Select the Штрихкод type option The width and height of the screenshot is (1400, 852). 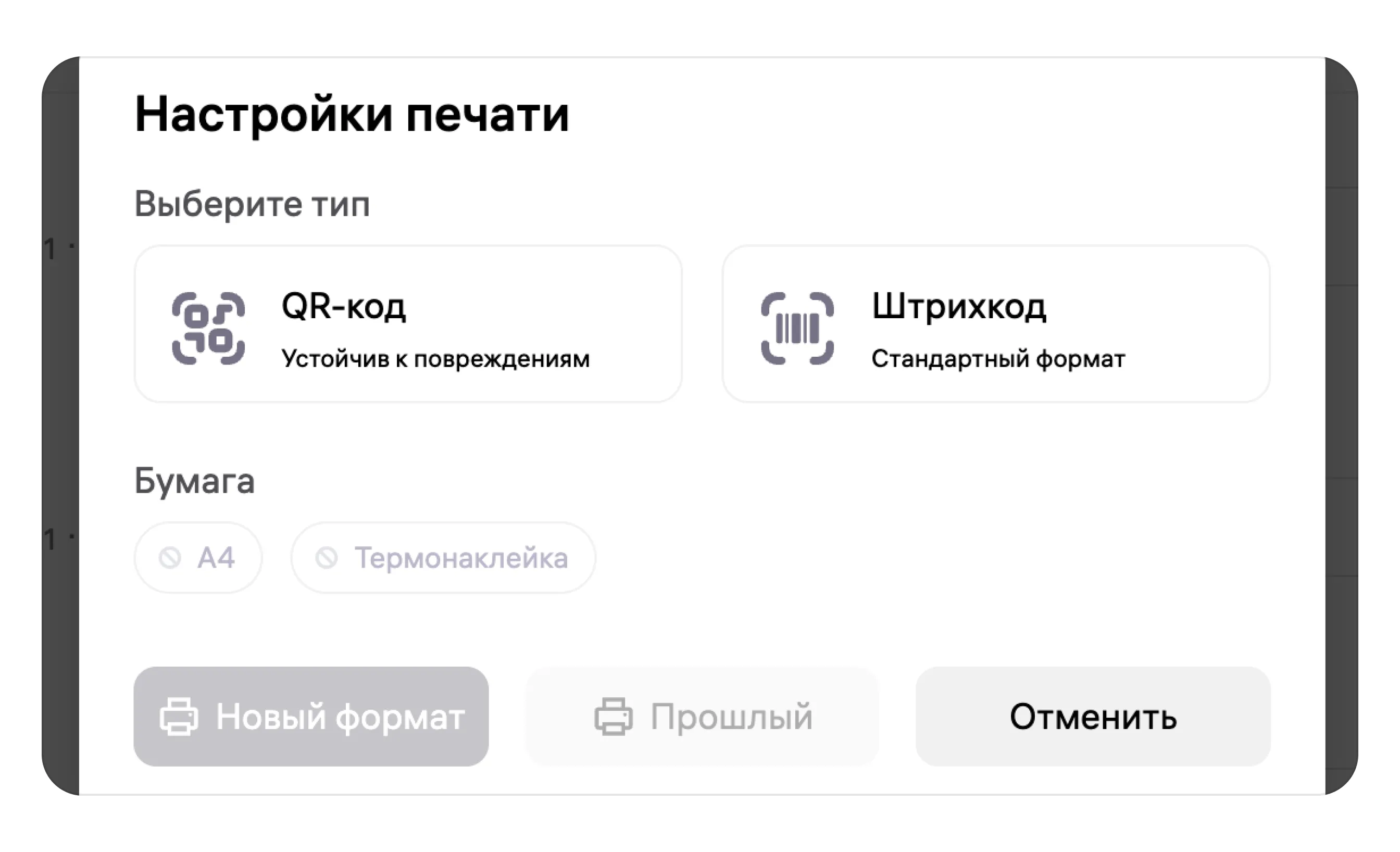click(995, 324)
